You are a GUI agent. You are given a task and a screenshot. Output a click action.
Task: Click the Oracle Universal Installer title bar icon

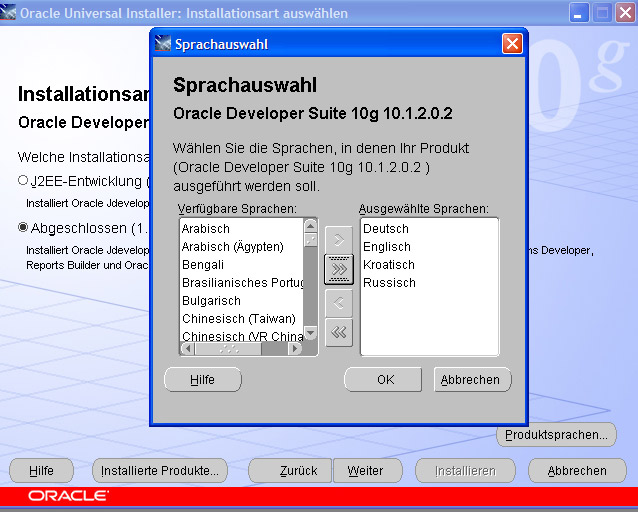(x=8, y=13)
